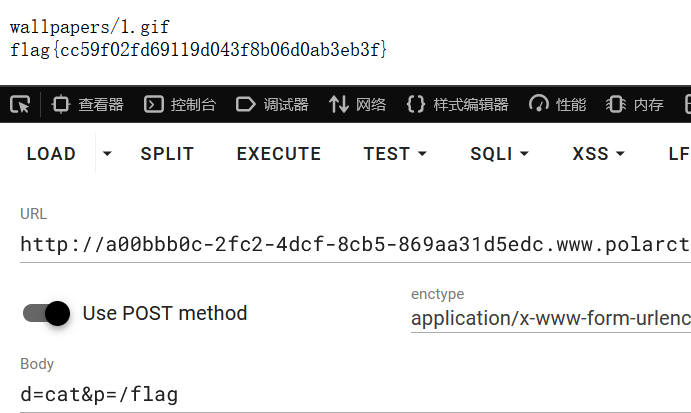
Task: Click the SPLIT button
Action: pyautogui.click(x=167, y=154)
